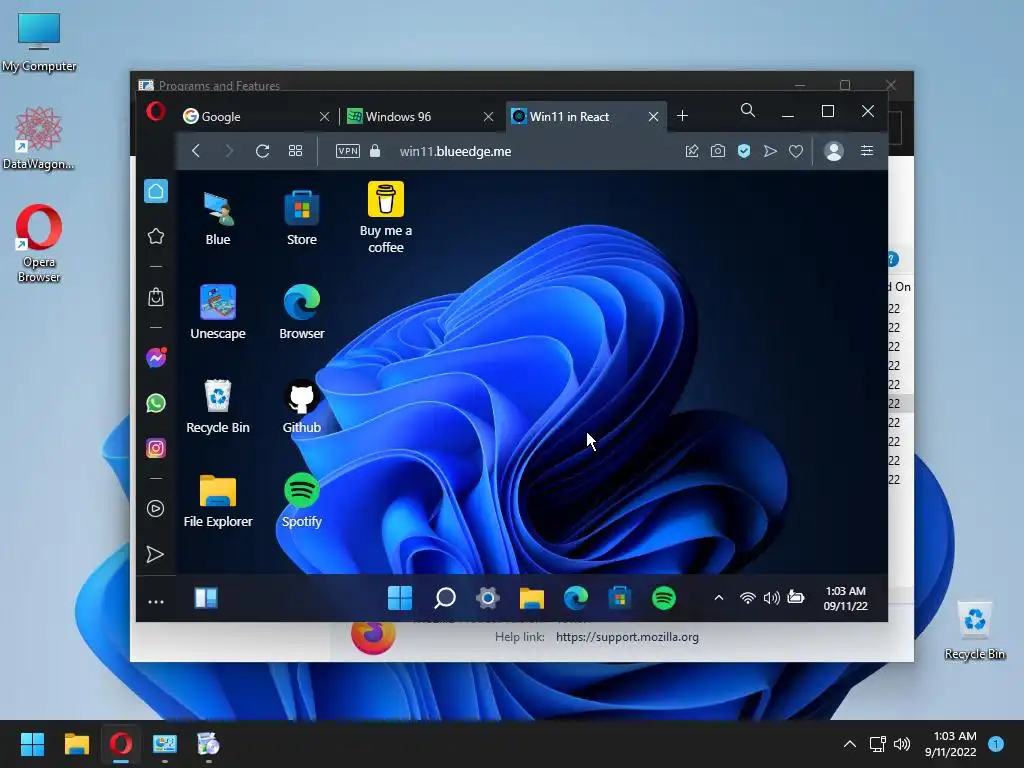Open My Flow send icon in address bar
The image size is (1024, 768).
pyautogui.click(x=770, y=151)
